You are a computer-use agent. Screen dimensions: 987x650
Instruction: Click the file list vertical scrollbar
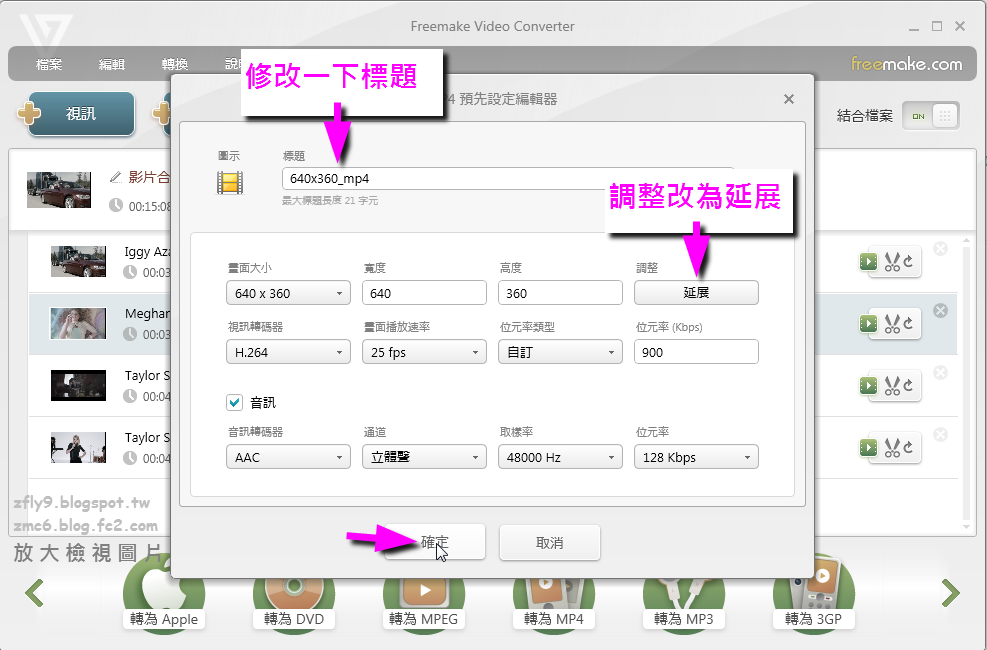pyautogui.click(x=967, y=384)
